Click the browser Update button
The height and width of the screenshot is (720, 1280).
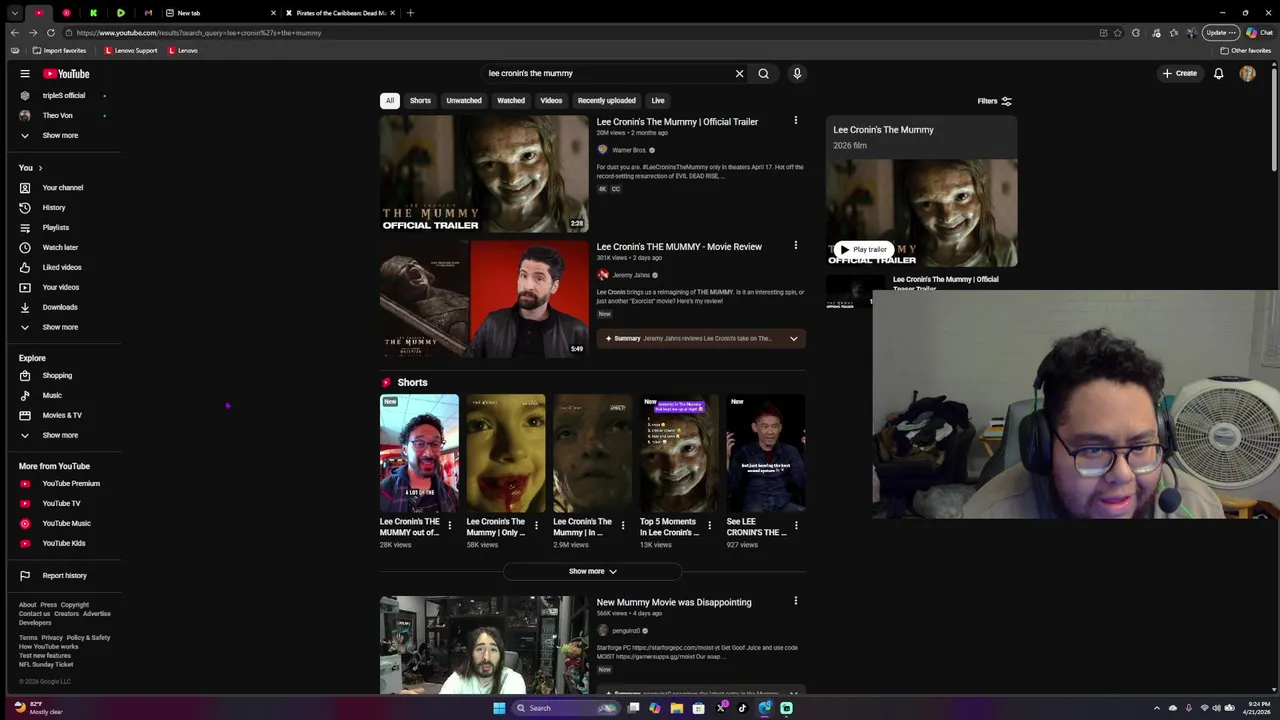(1221, 32)
